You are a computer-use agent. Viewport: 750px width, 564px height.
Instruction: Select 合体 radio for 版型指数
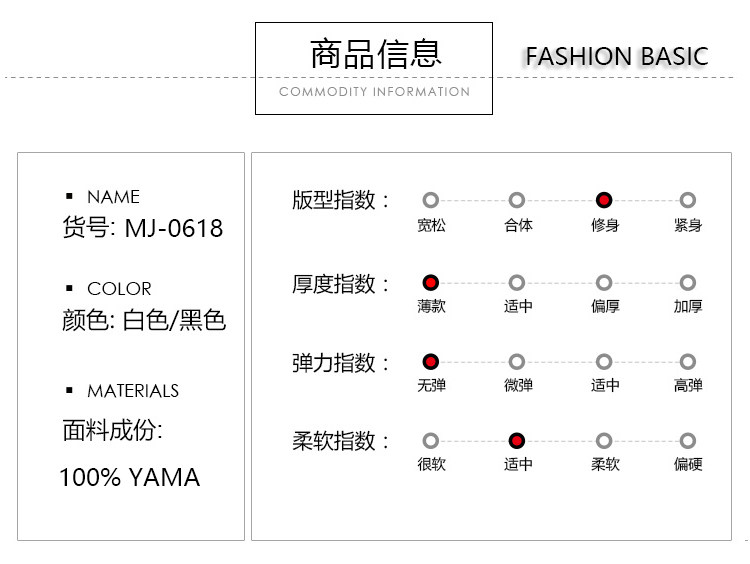(x=517, y=200)
